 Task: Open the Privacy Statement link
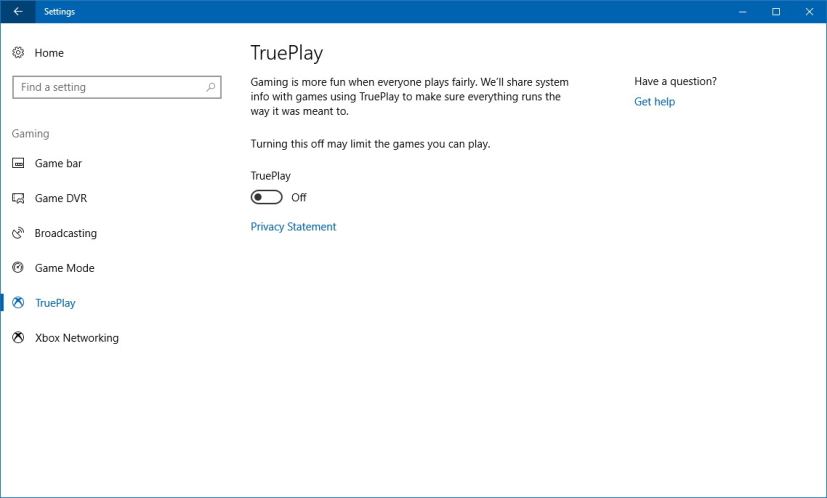(293, 227)
